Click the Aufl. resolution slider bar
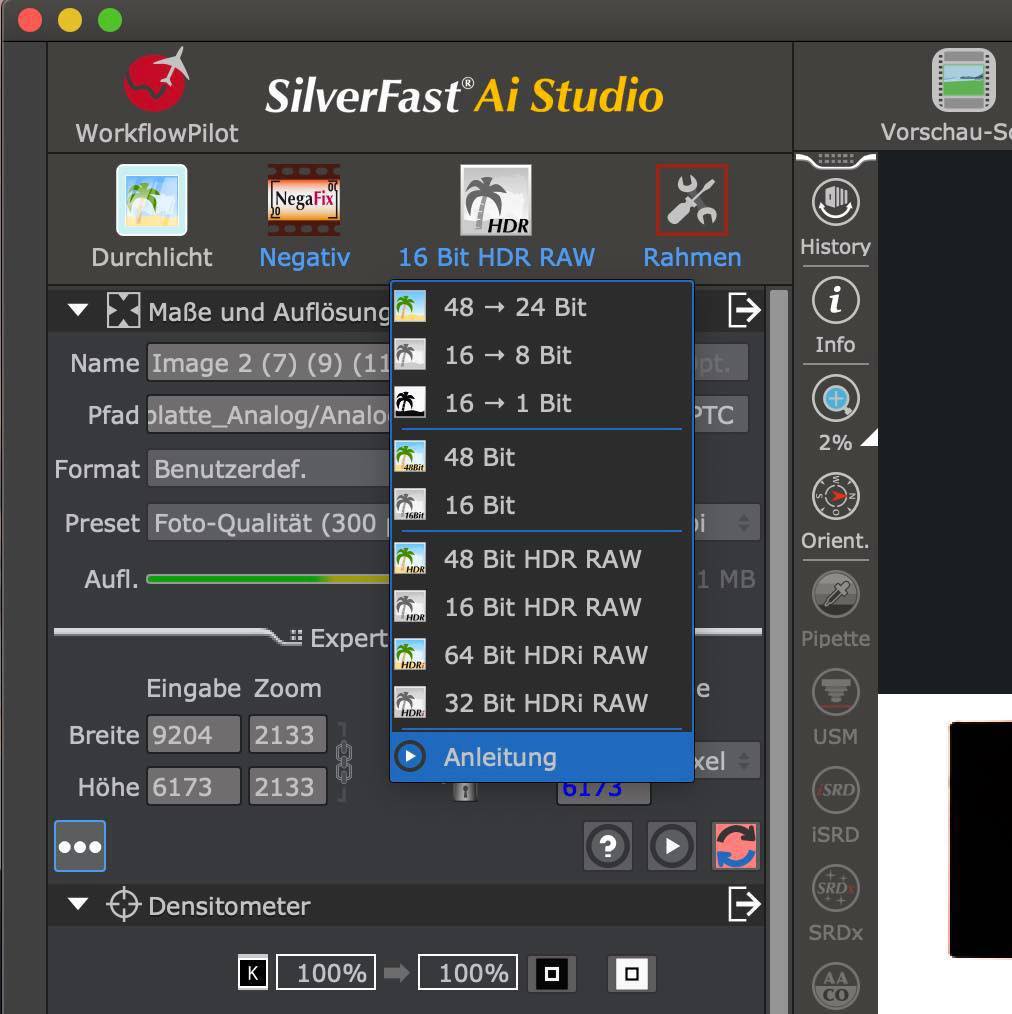1012x1014 pixels. click(269, 579)
